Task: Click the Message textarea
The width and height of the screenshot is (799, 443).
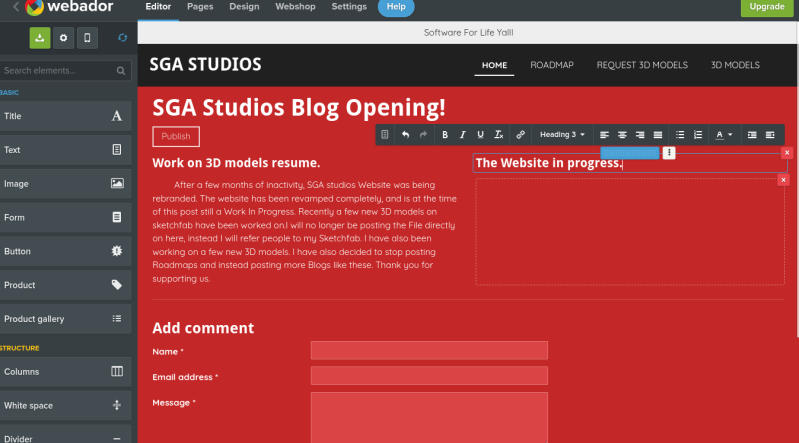Action: pyautogui.click(x=429, y=417)
